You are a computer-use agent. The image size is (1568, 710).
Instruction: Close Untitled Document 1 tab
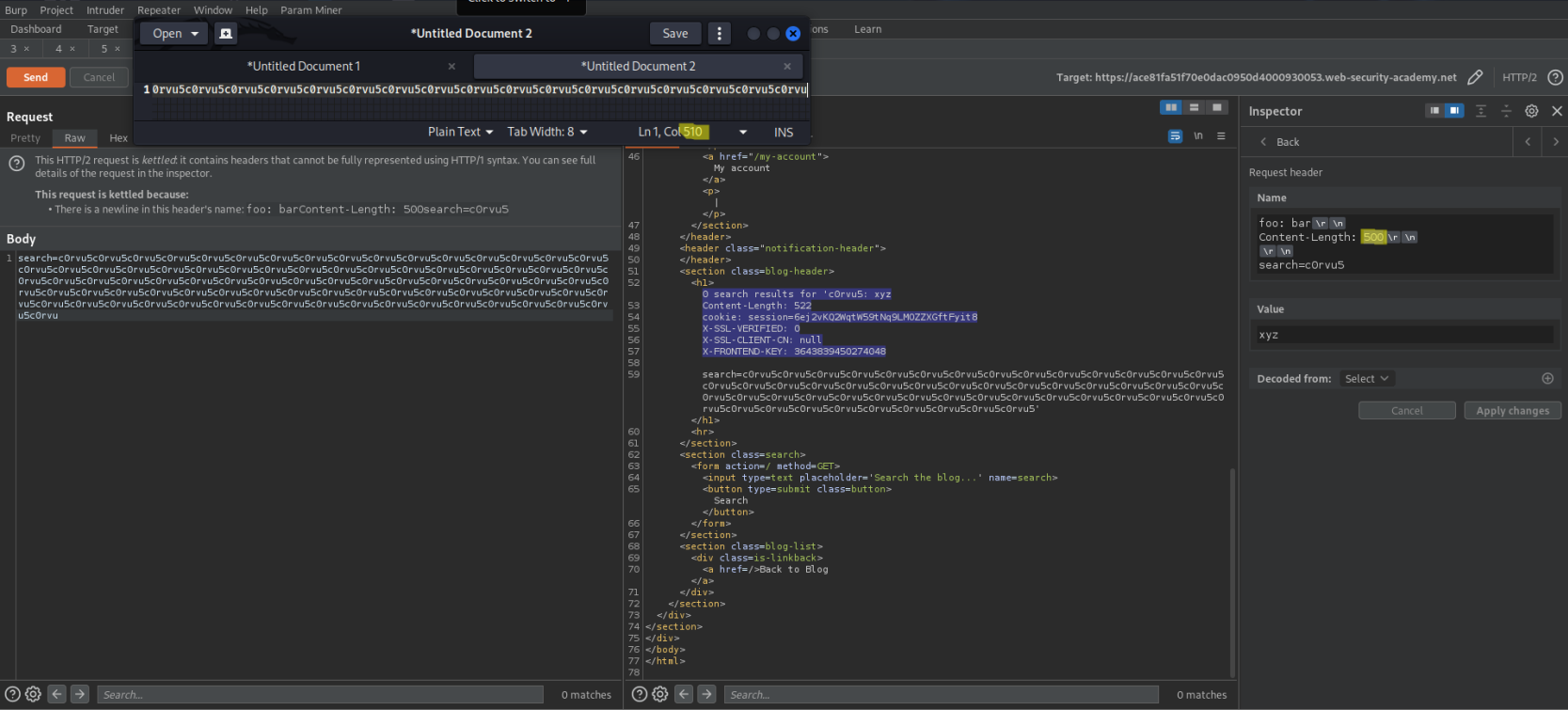451,66
